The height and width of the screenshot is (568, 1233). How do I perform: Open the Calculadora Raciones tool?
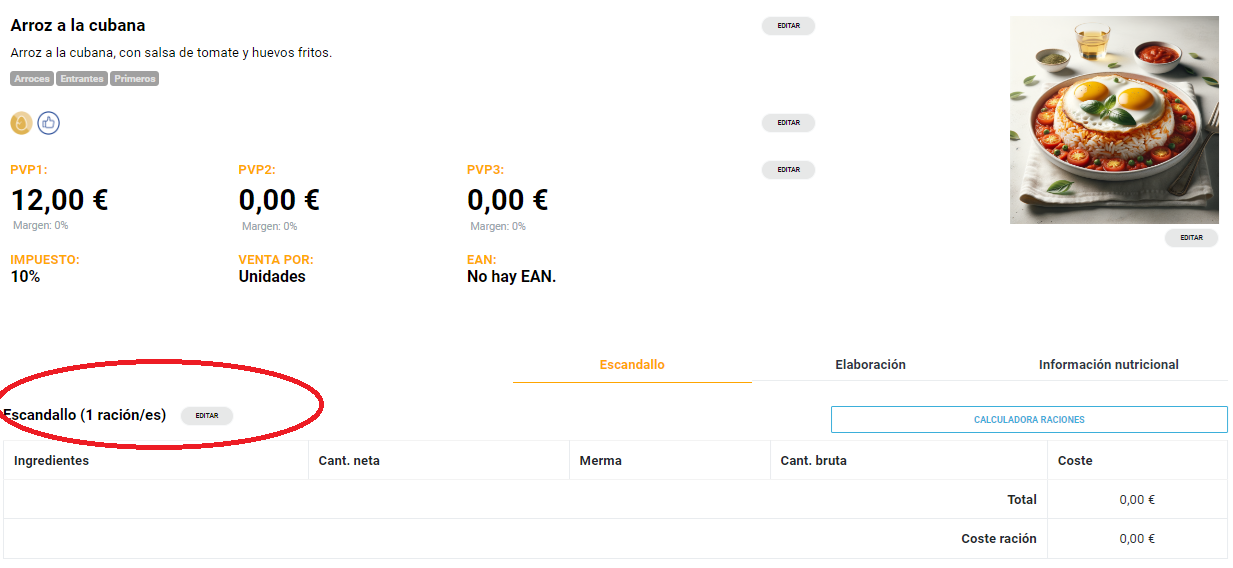pyautogui.click(x=1029, y=420)
